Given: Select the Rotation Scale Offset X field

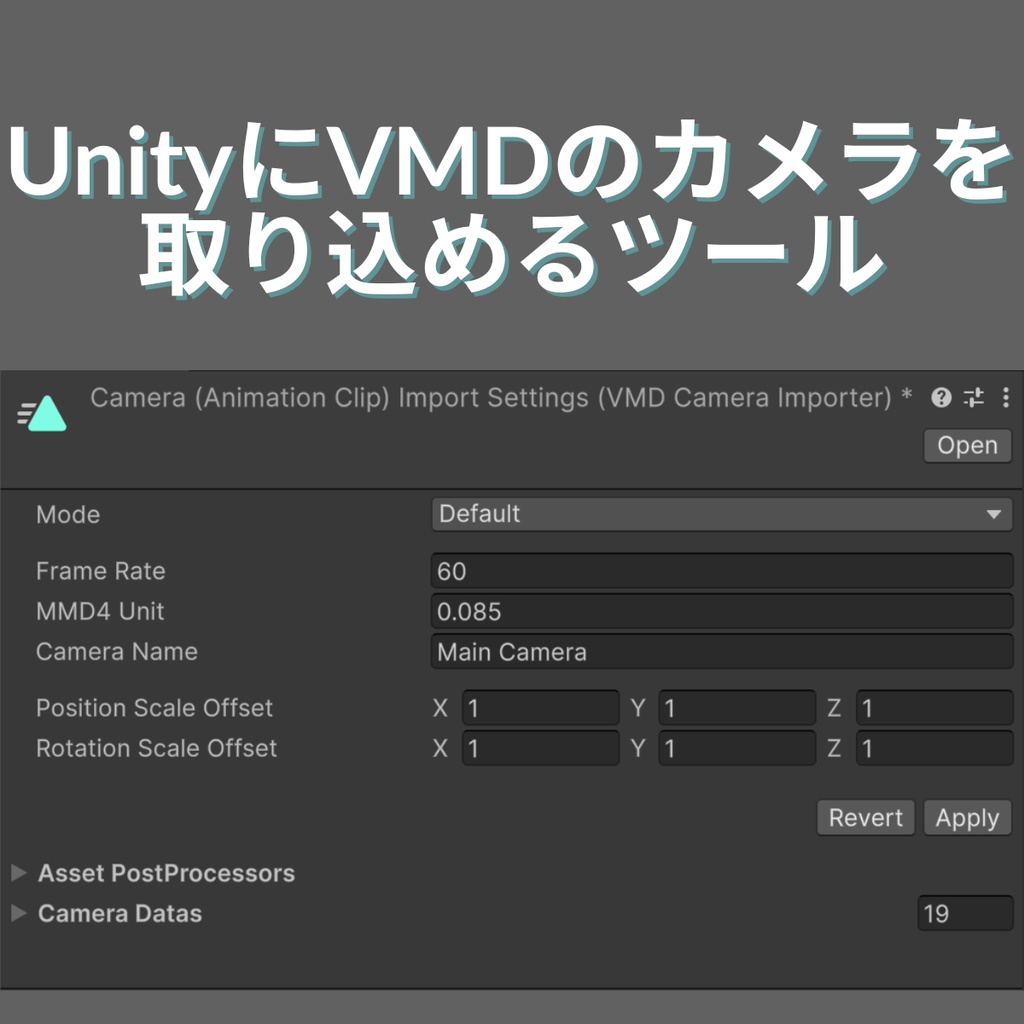Looking at the screenshot, I should point(540,748).
